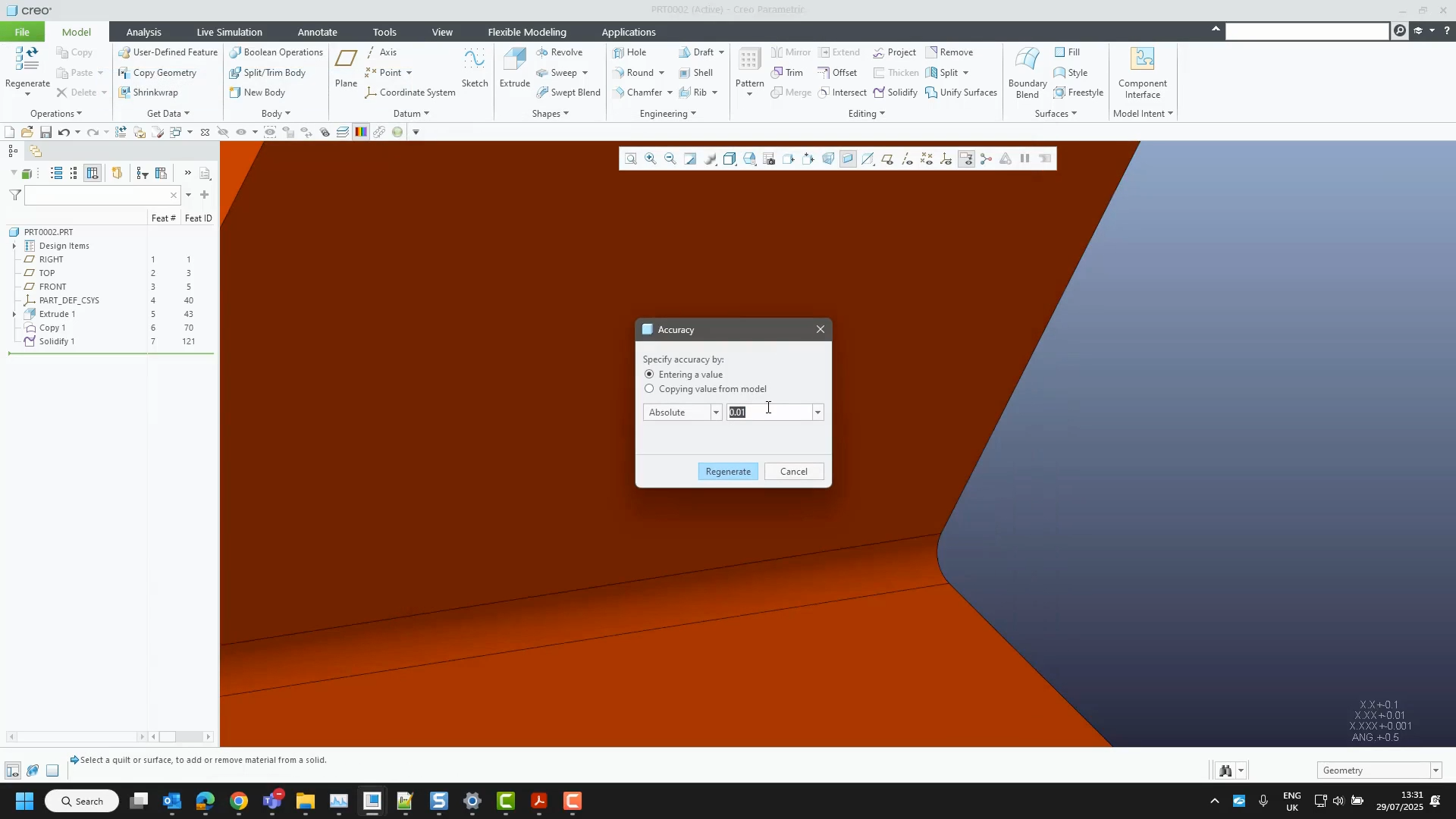This screenshot has width=1456, height=819.
Task: Open the Analysis tab
Action: (144, 32)
